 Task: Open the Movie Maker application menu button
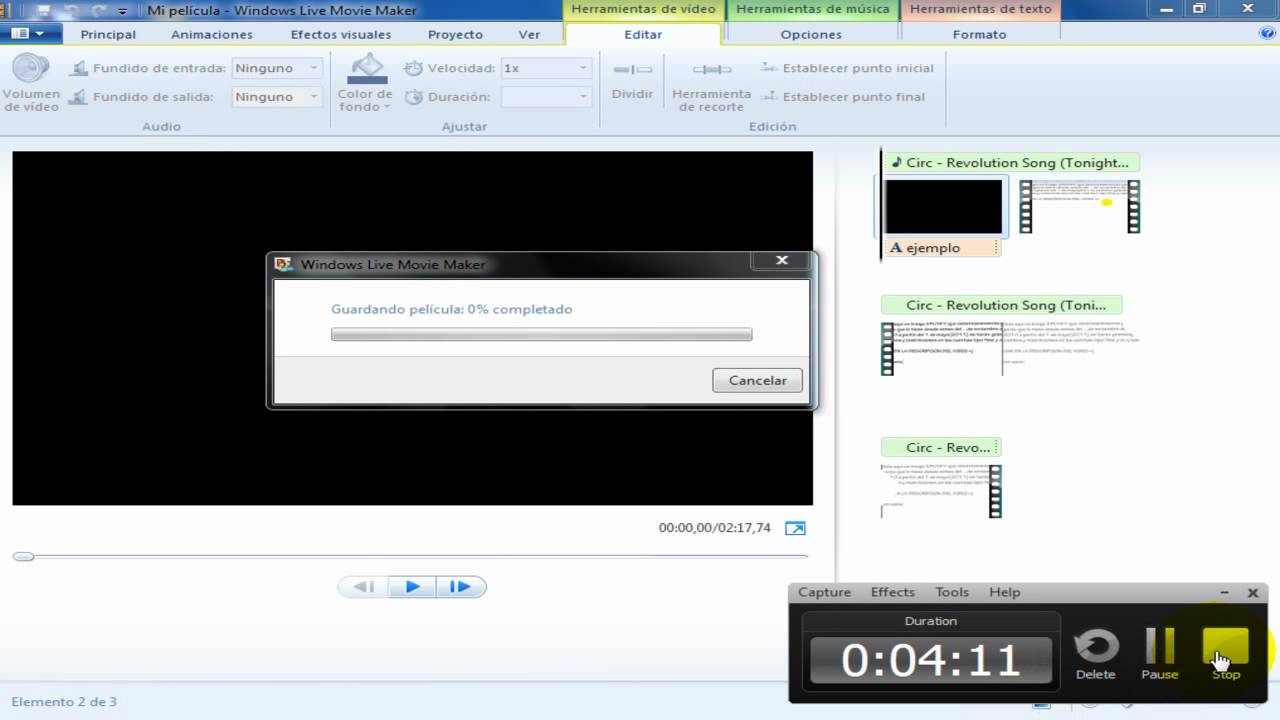[x=27, y=33]
